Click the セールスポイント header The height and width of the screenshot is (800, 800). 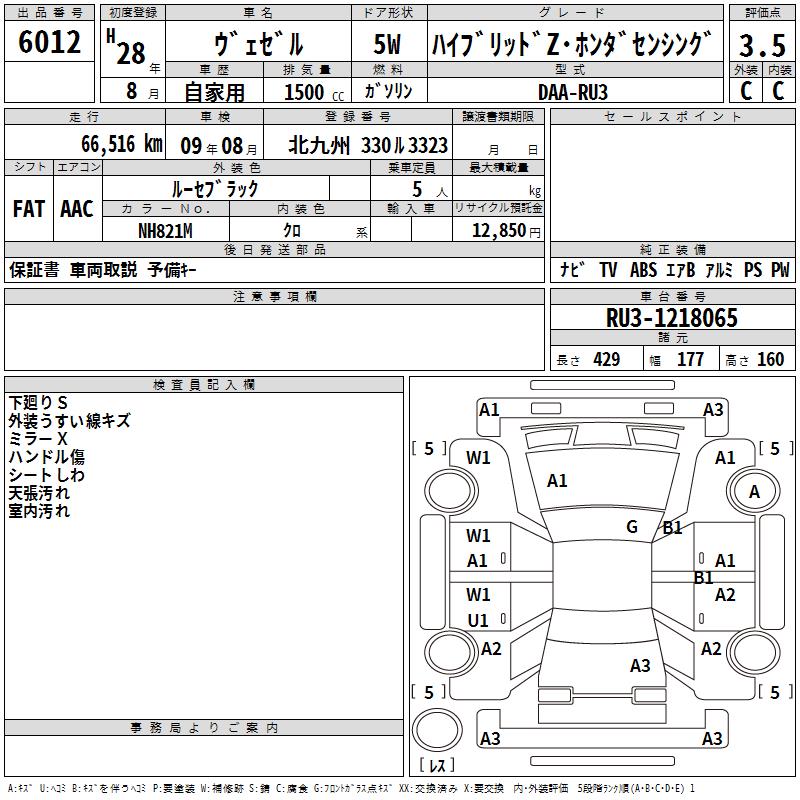click(x=672, y=117)
